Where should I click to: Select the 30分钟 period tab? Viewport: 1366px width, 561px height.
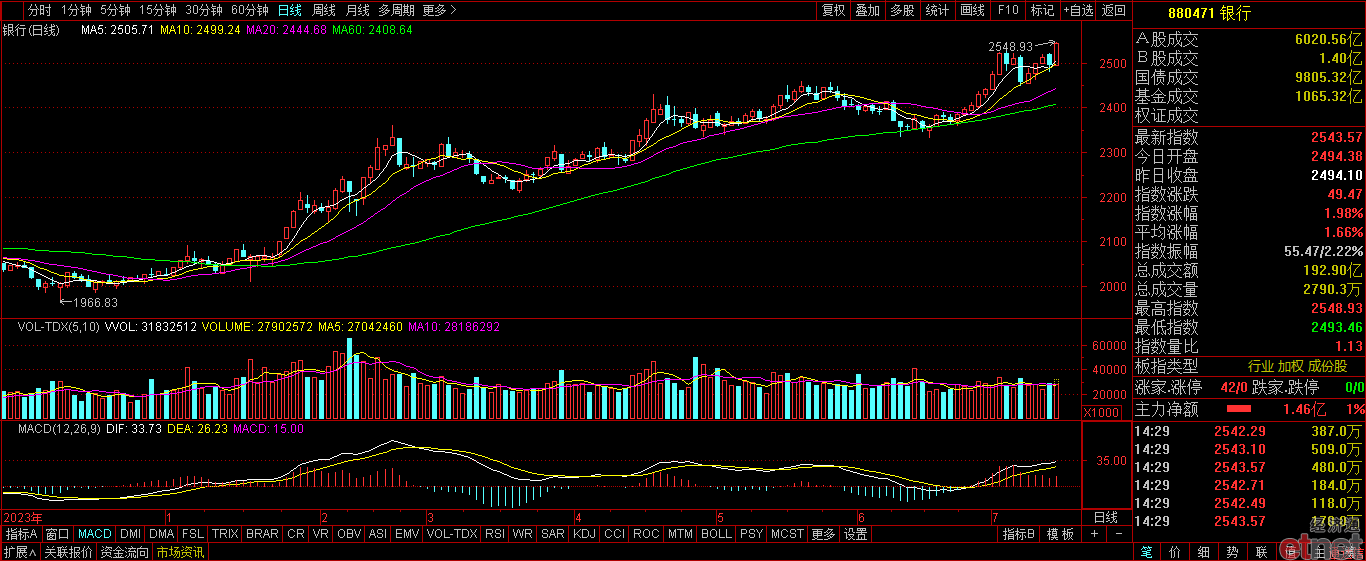coord(204,10)
